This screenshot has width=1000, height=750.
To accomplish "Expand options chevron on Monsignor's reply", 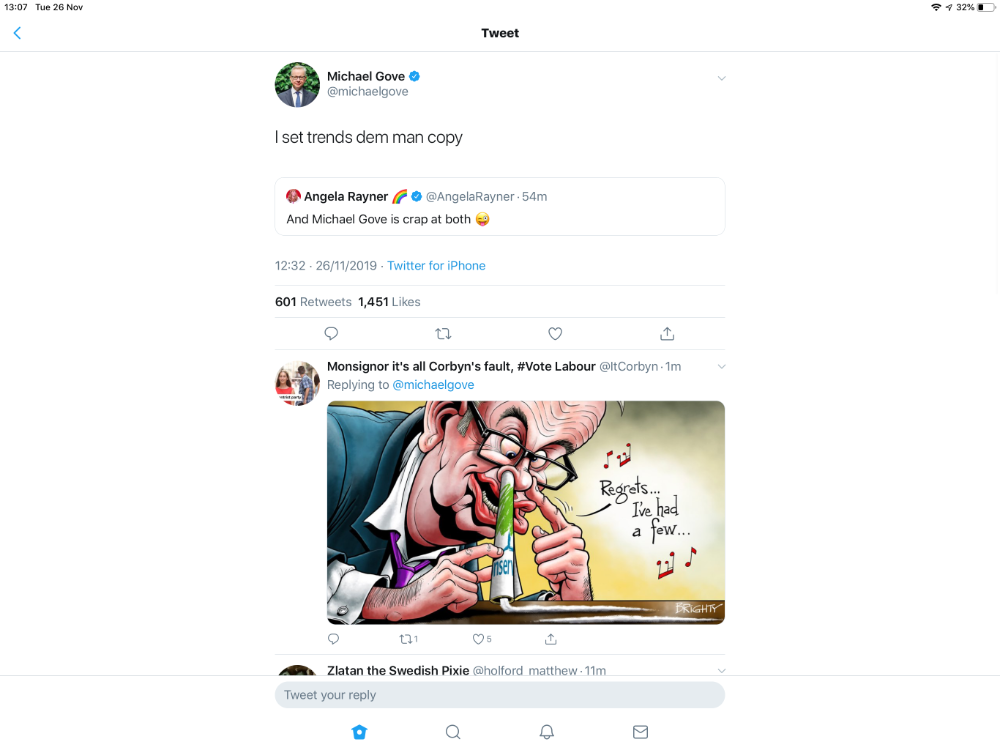I will click(721, 367).
